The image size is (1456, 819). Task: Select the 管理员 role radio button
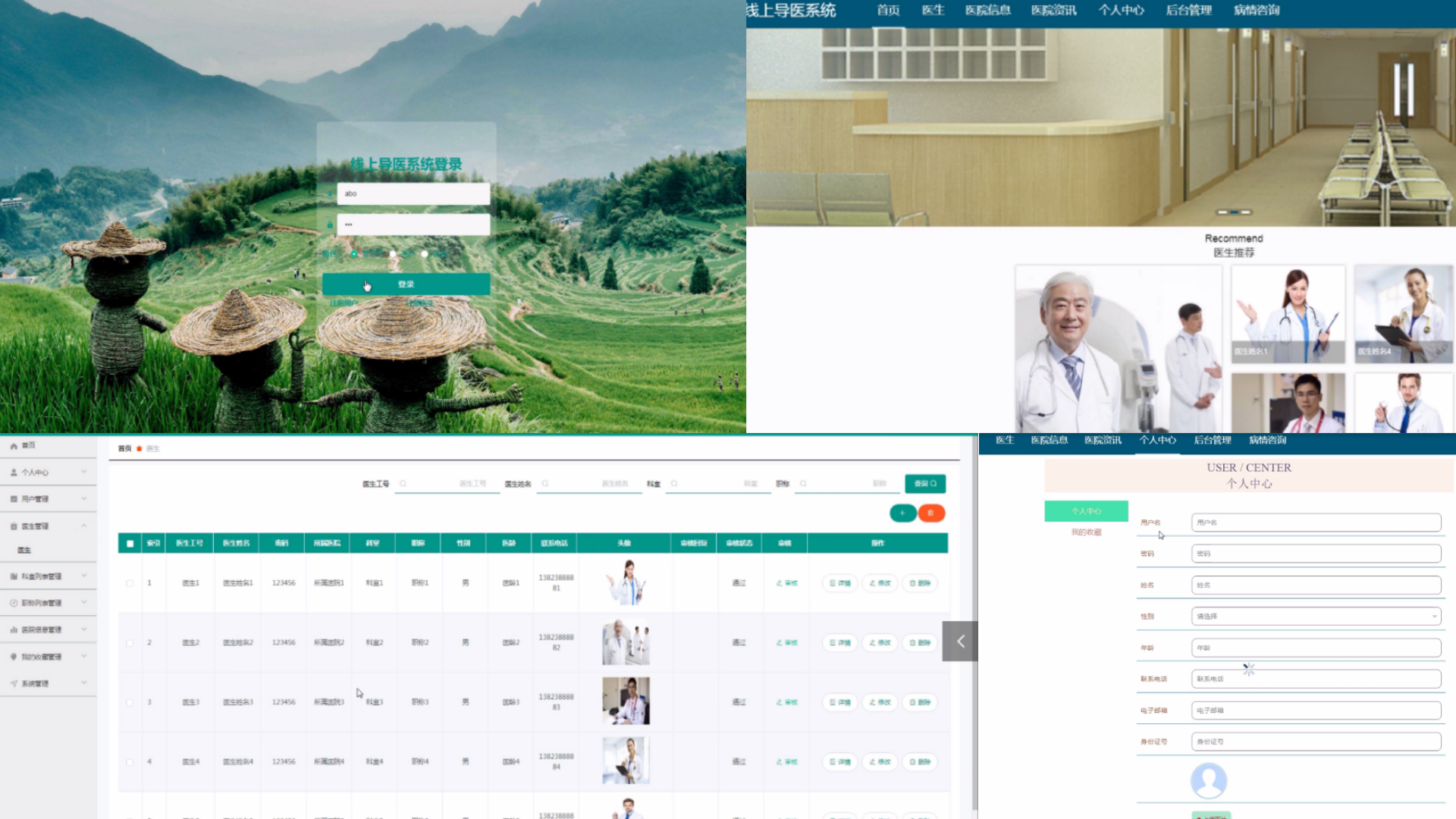point(353,254)
